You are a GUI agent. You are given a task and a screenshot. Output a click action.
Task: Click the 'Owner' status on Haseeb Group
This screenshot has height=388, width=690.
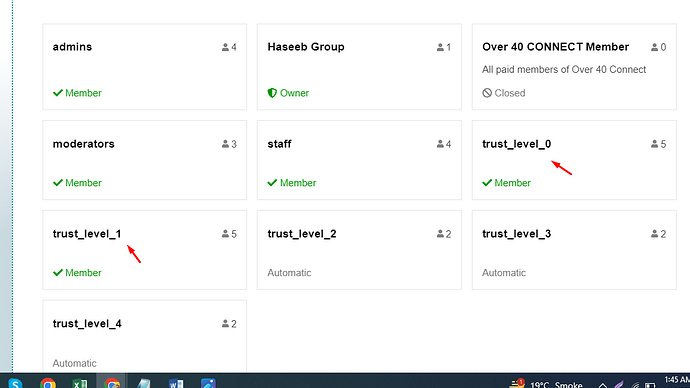[294, 93]
